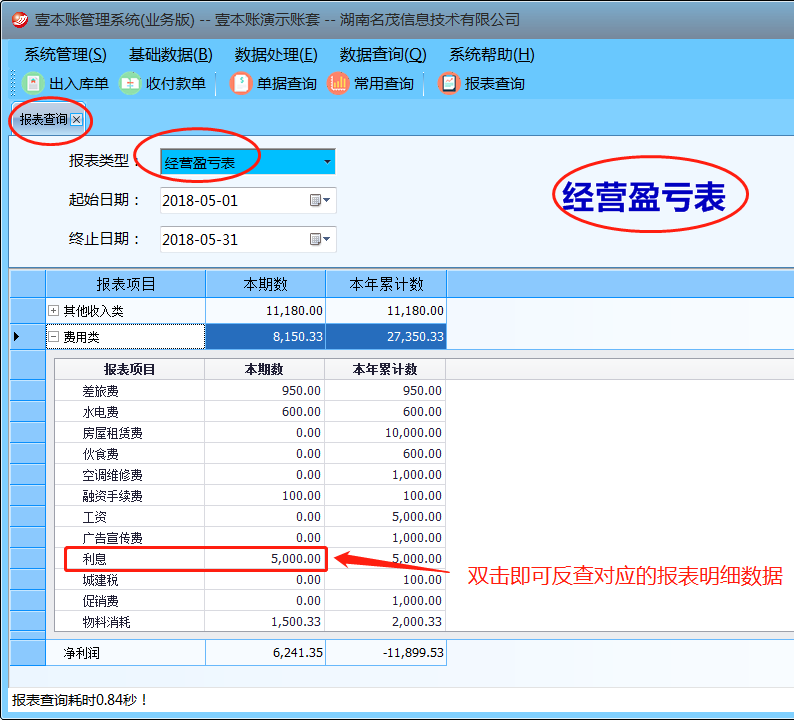
Task: Open the 单据查询 toolbar icon
Action: (241, 84)
